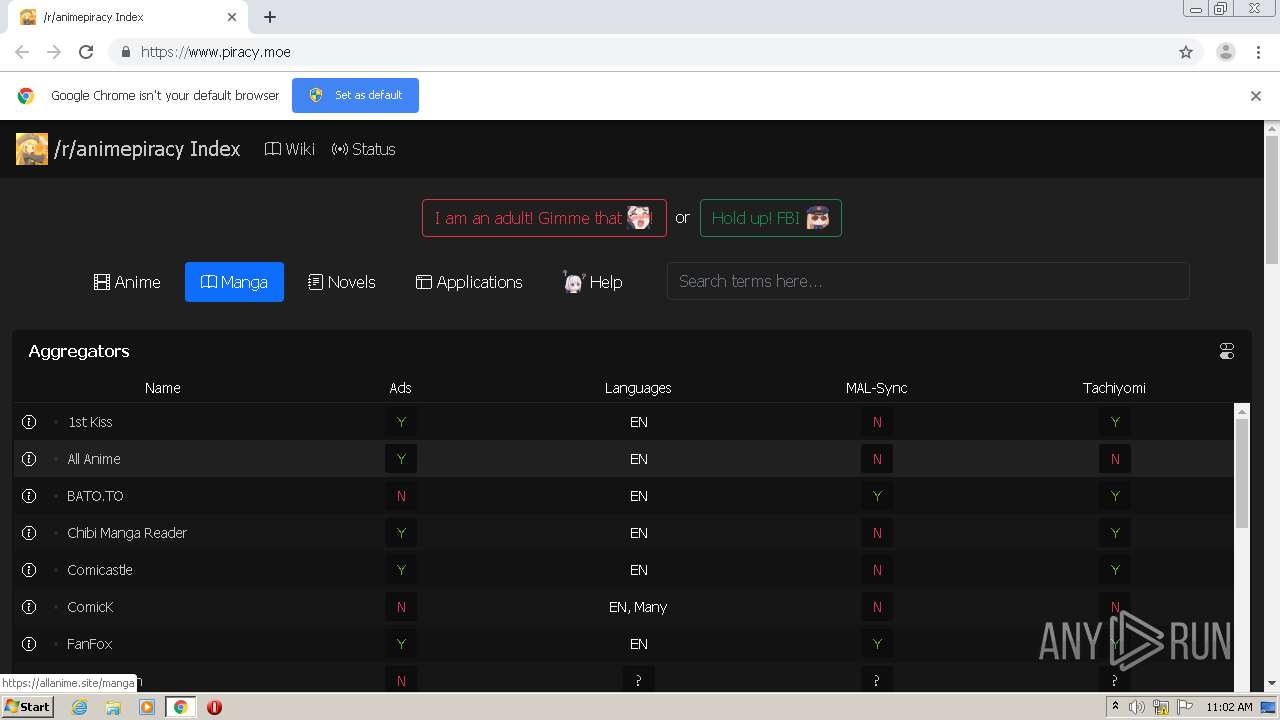This screenshot has width=1280, height=720.
Task: Open the Applications tab
Action: coord(469,282)
